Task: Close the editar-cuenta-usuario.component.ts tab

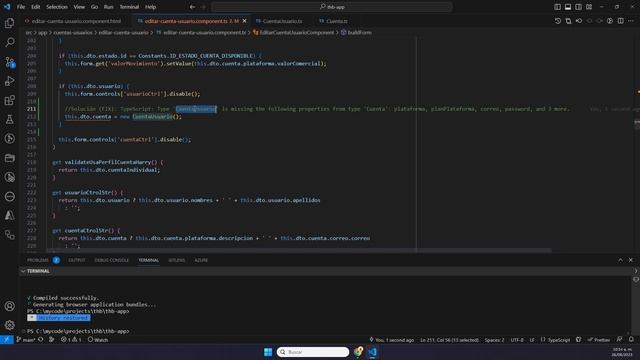Action: tap(244, 21)
